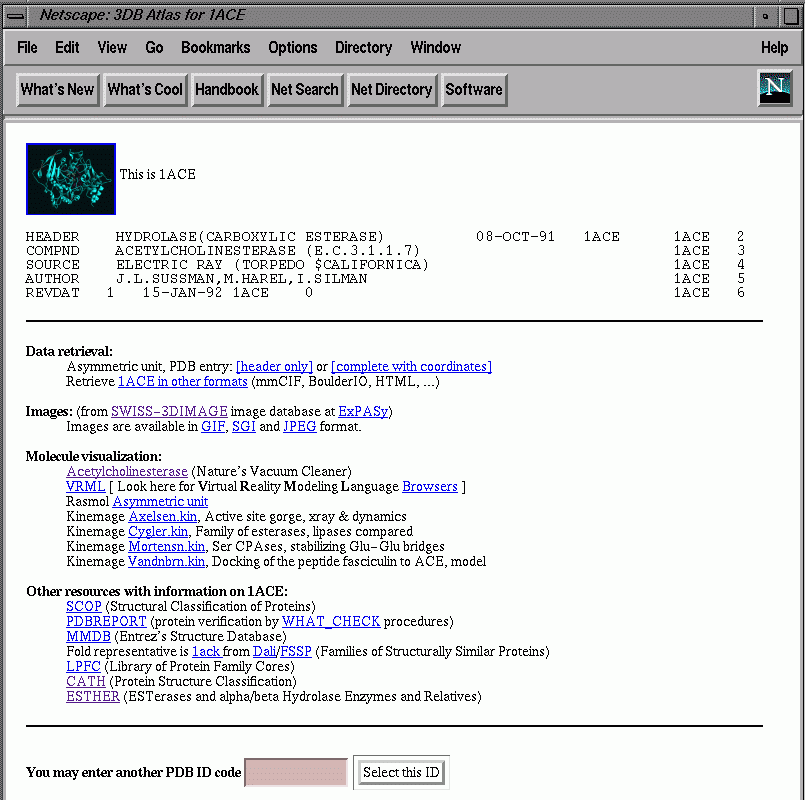Click the 'Molecule visualization:' heading
Viewport: 805px width, 800px height.
[93, 456]
